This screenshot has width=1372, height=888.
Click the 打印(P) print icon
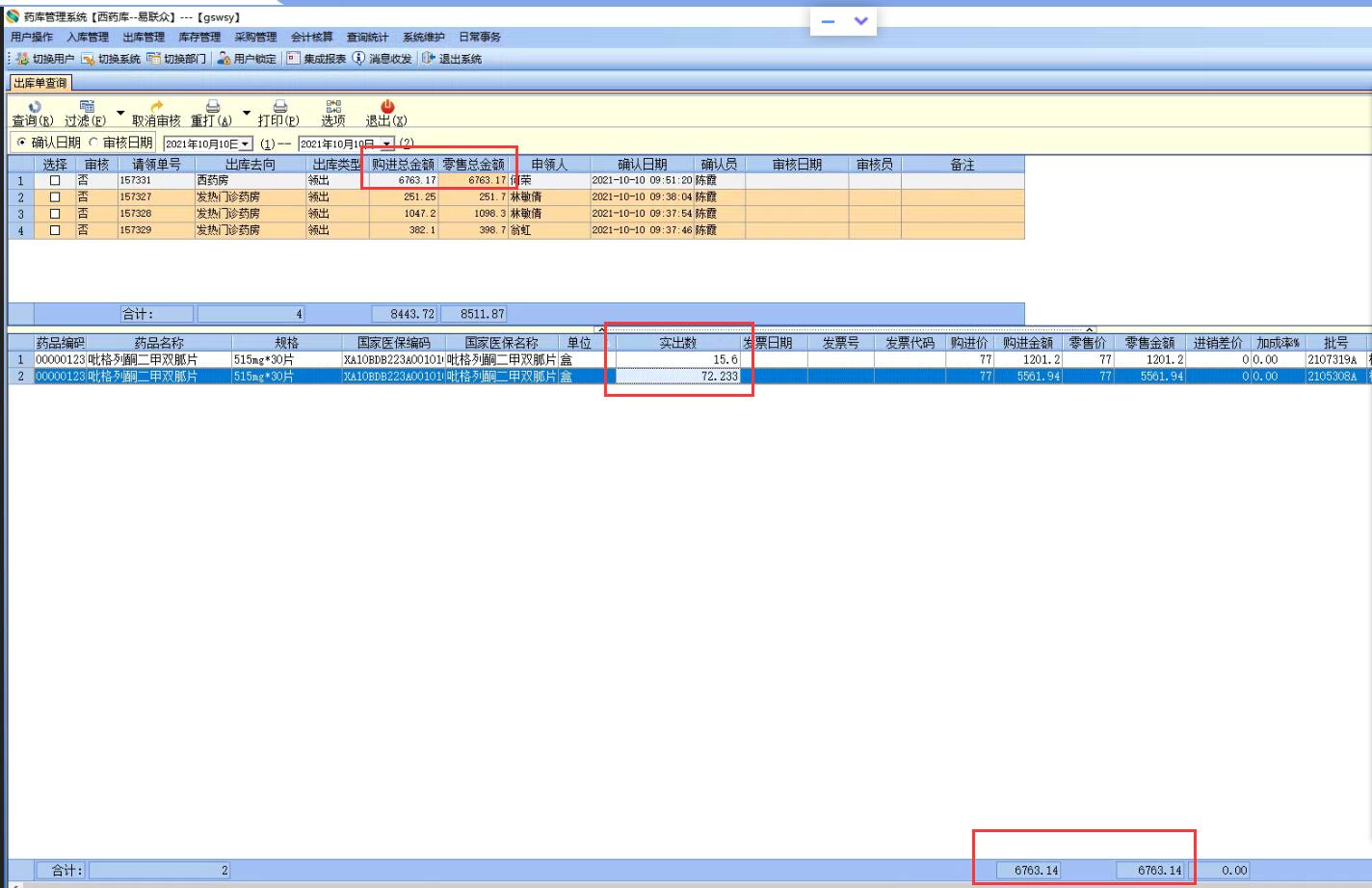[x=279, y=106]
